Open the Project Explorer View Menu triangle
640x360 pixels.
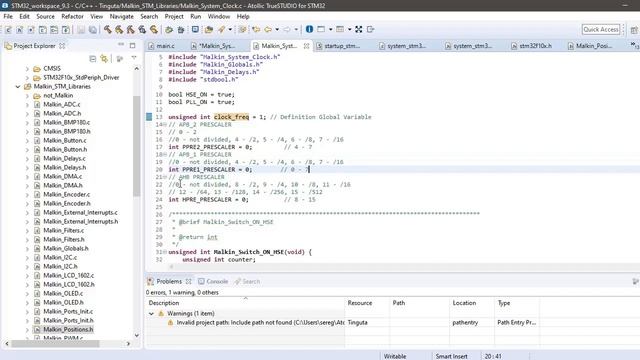pos(134,58)
